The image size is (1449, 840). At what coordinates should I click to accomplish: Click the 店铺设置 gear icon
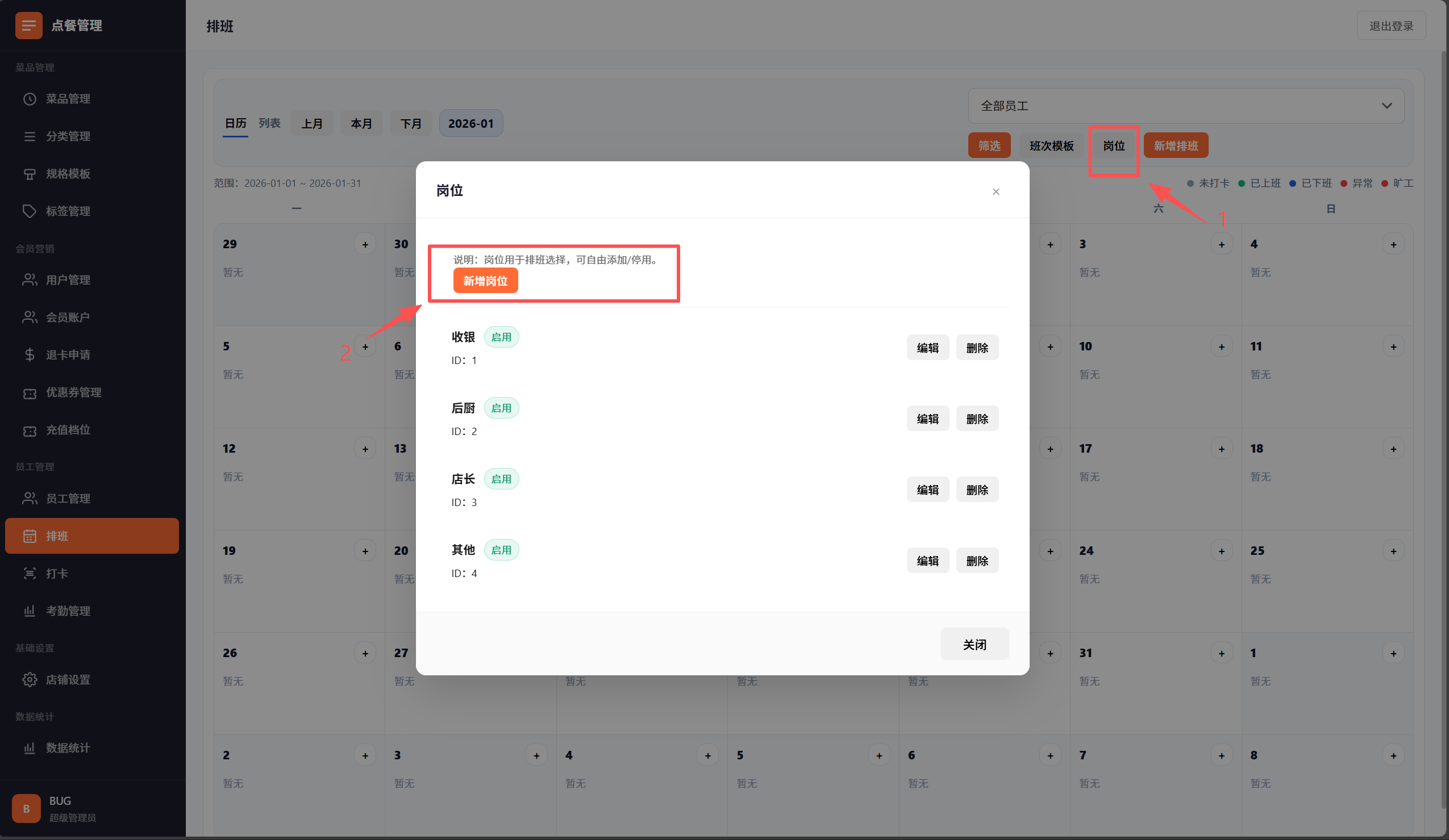point(30,680)
